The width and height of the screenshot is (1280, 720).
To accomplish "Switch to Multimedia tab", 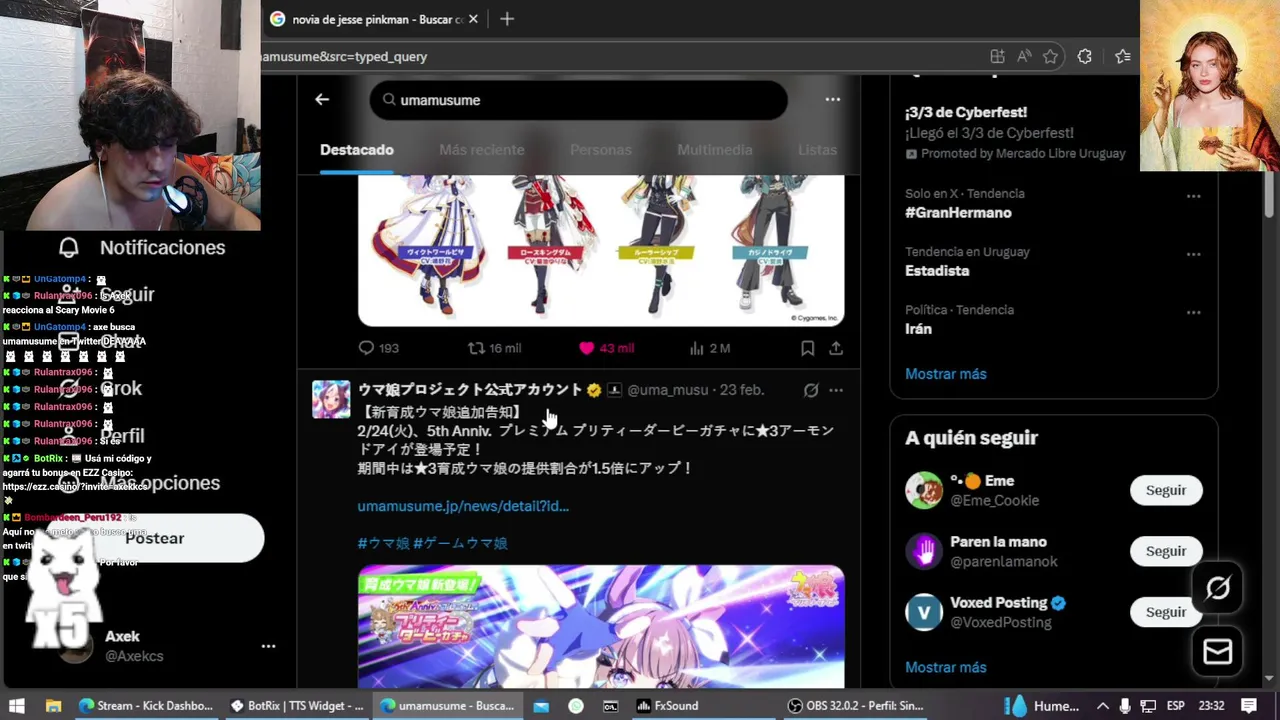I will [x=715, y=150].
